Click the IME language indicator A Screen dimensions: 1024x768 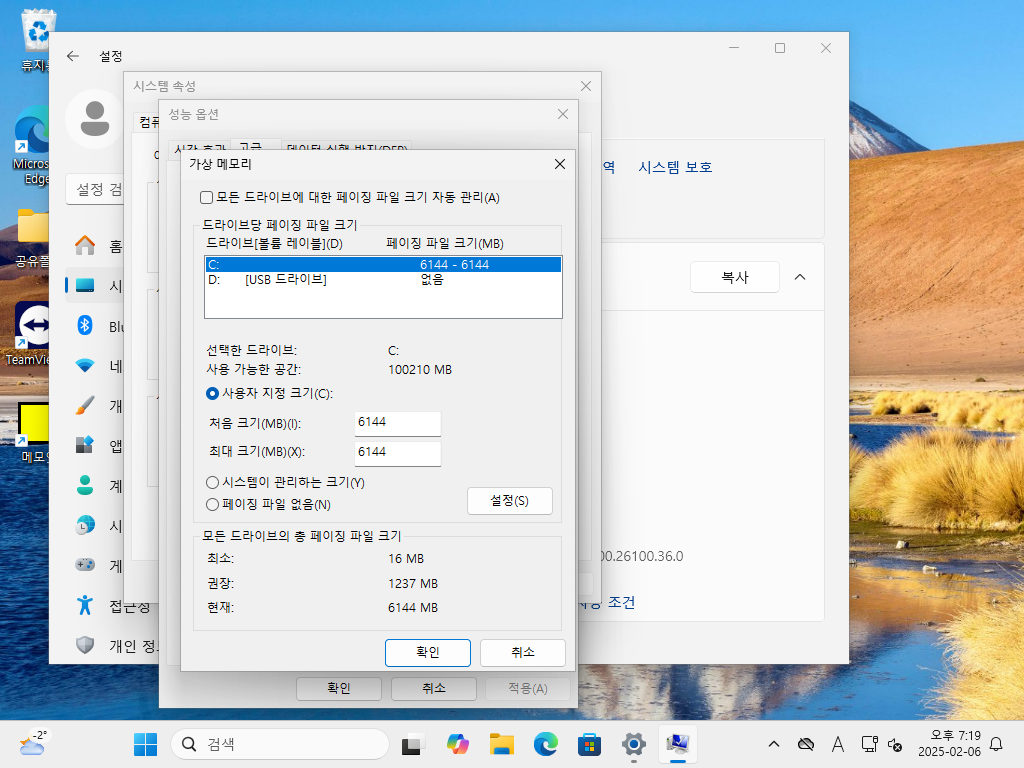pos(838,744)
